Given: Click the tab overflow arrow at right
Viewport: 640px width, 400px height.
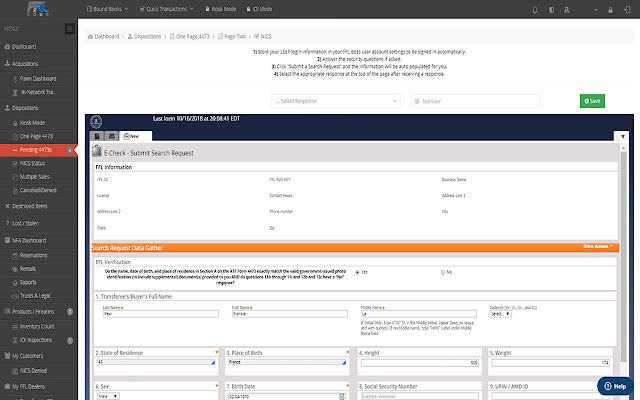Looking at the screenshot, I should point(622,136).
